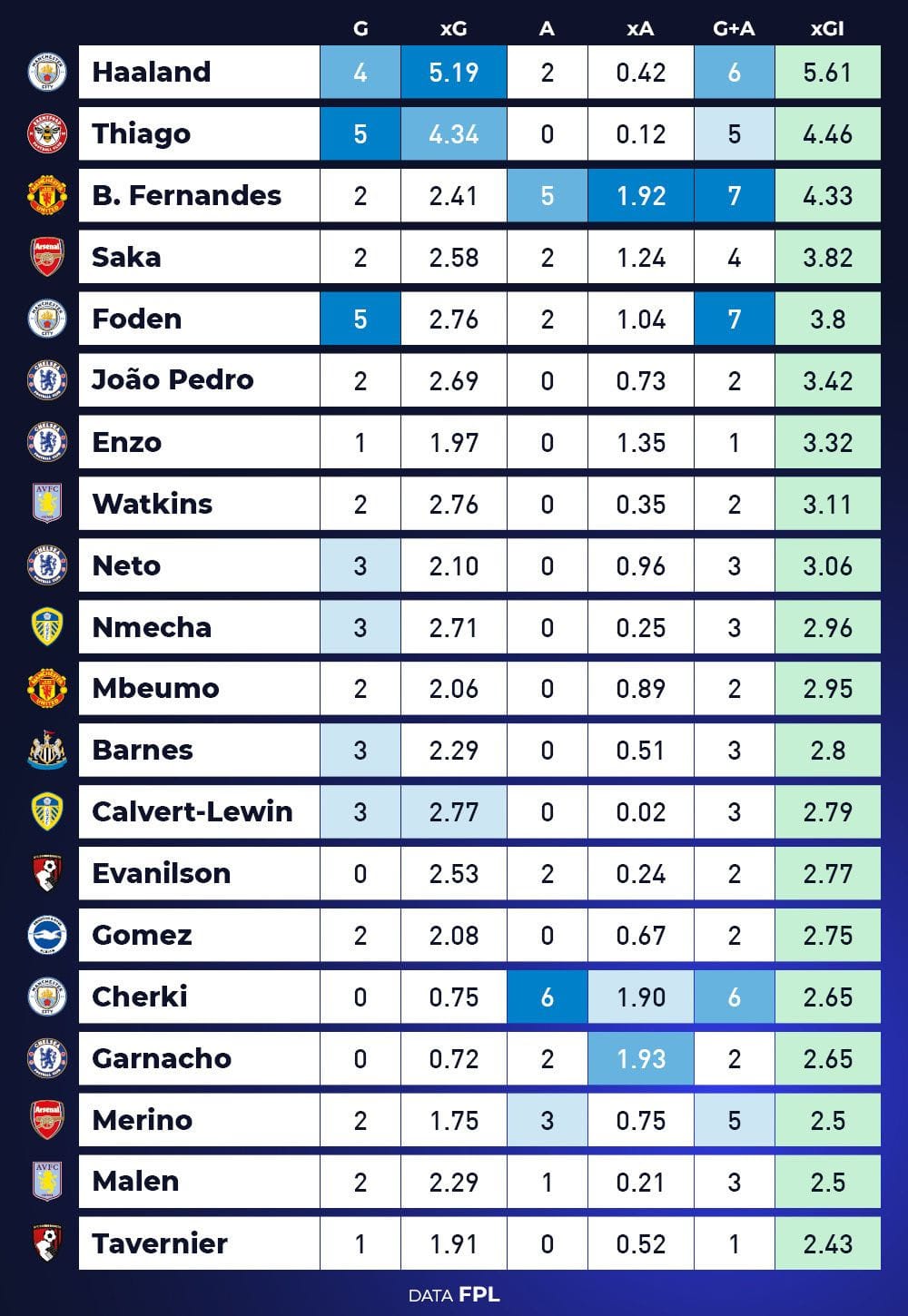908x1316 pixels.
Task: Click the Brighton badge beside Gomez
Action: pyautogui.click(x=47, y=935)
